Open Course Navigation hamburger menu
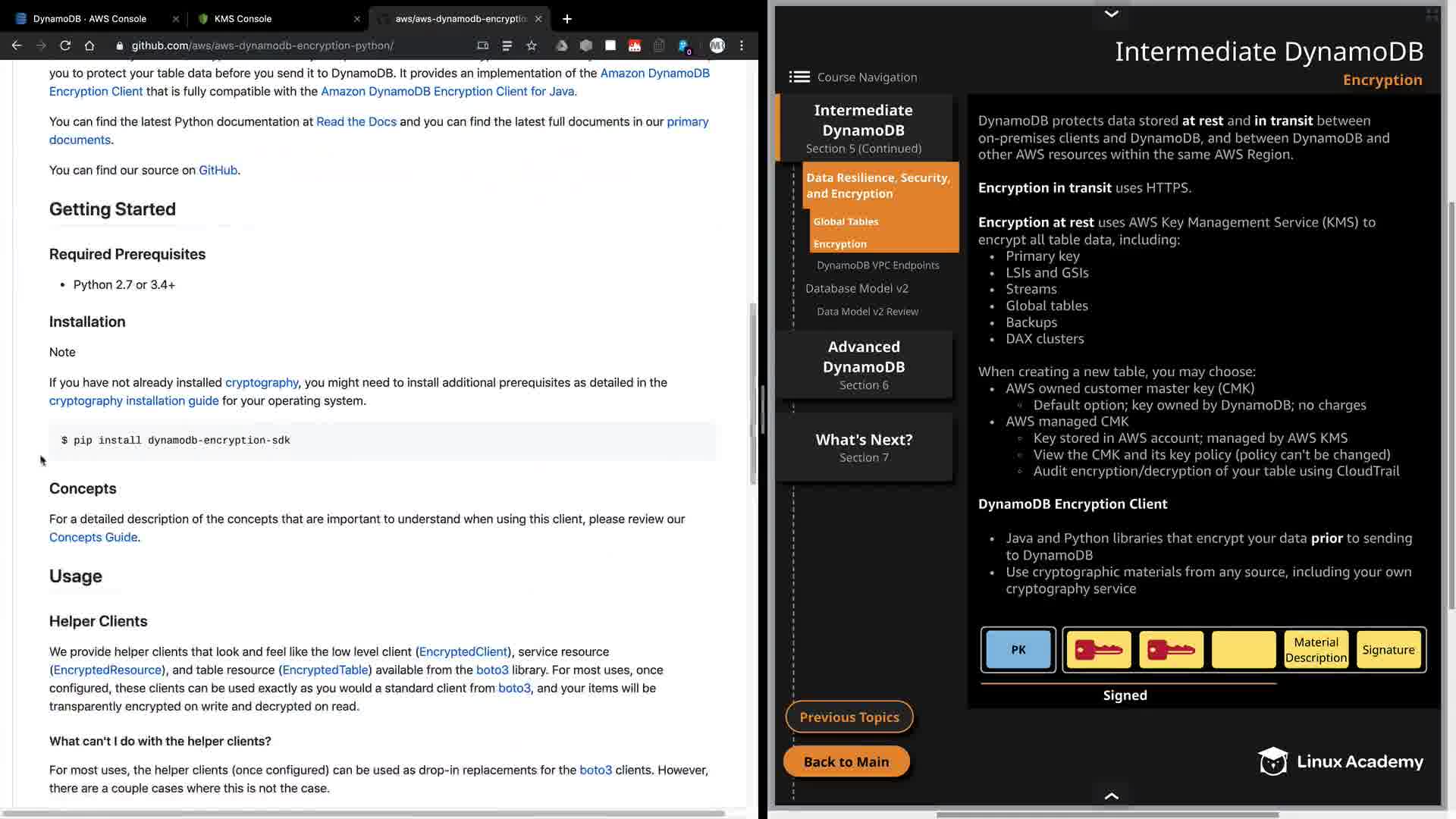This screenshot has width=1456, height=819. coord(799,77)
